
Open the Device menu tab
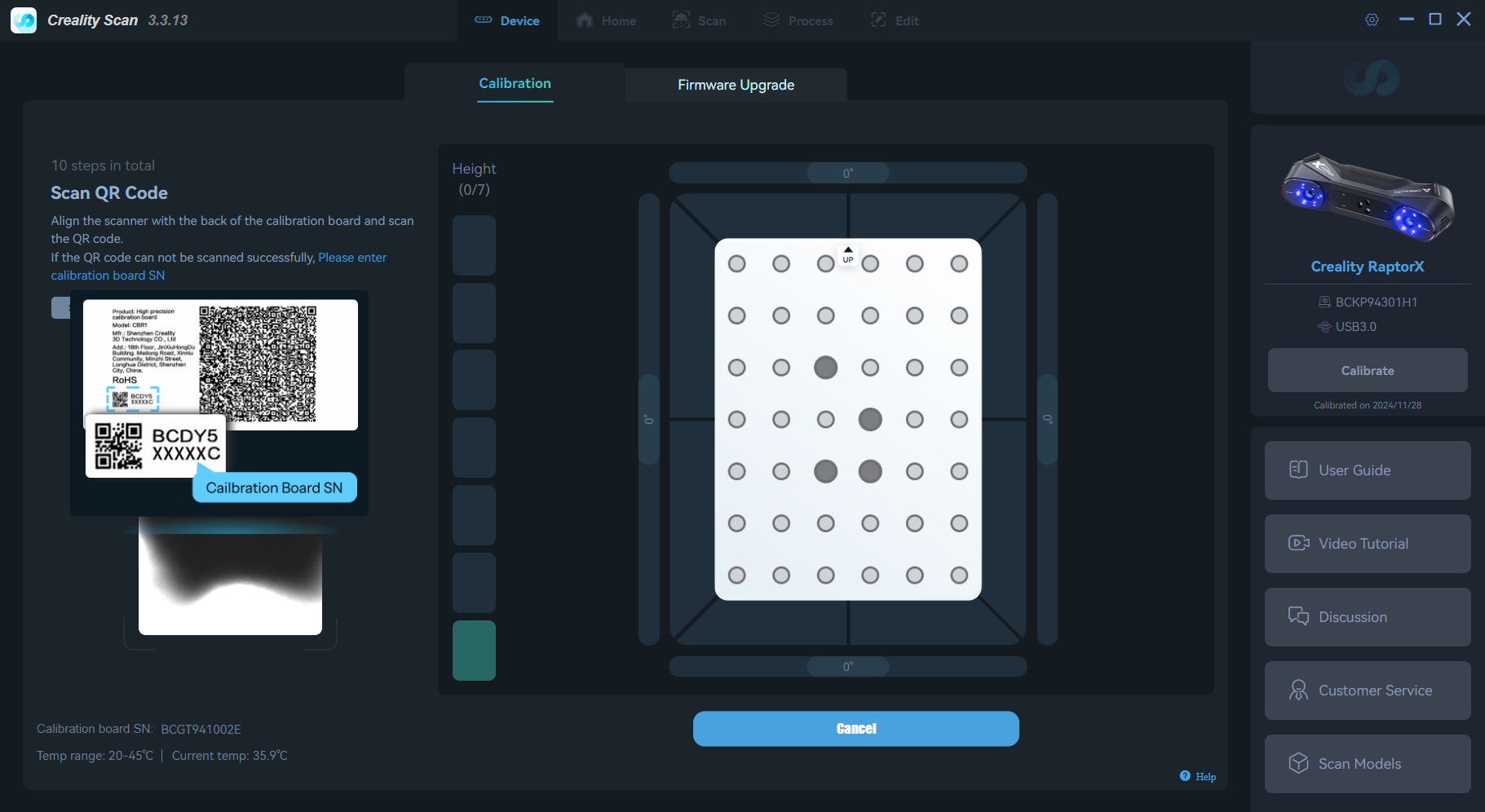pyautogui.click(x=507, y=20)
